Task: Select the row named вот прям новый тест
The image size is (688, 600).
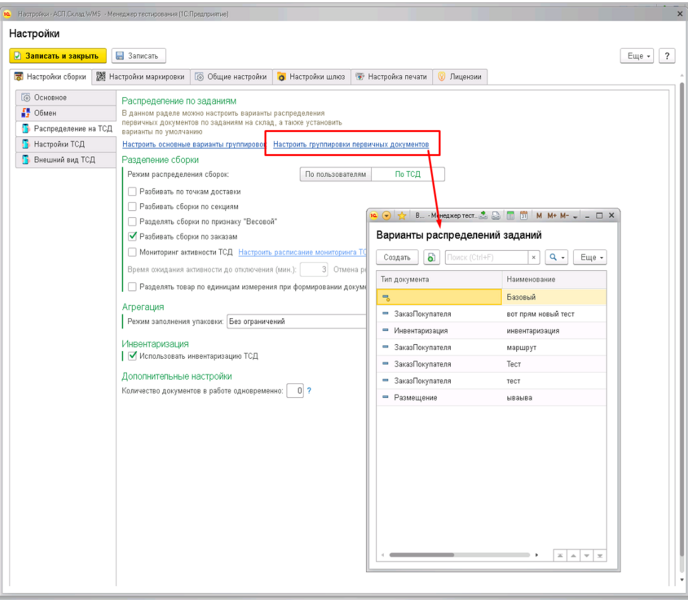Action: pos(491,314)
